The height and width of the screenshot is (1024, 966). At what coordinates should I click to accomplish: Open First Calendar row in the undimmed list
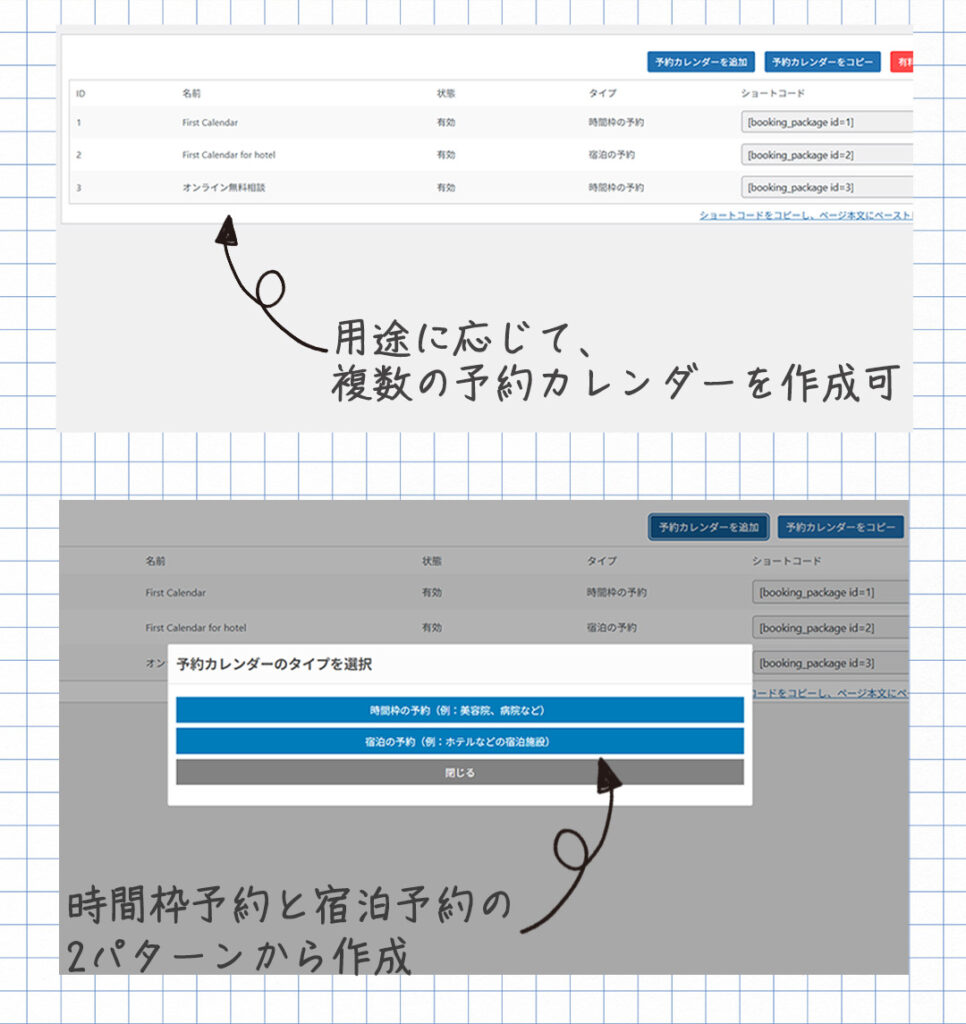(x=210, y=123)
